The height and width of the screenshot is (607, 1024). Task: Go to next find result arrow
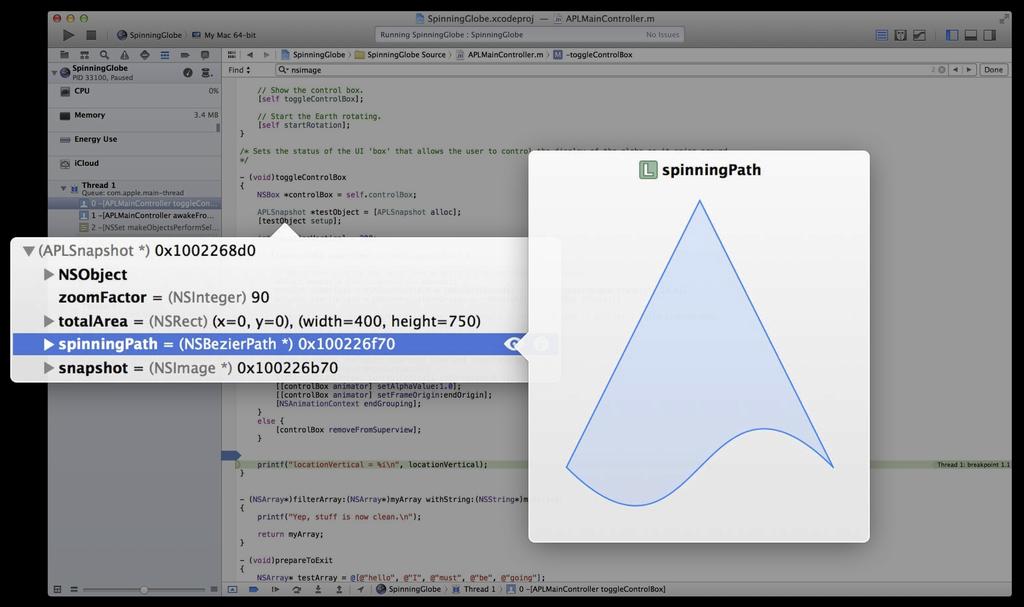[x=969, y=70]
